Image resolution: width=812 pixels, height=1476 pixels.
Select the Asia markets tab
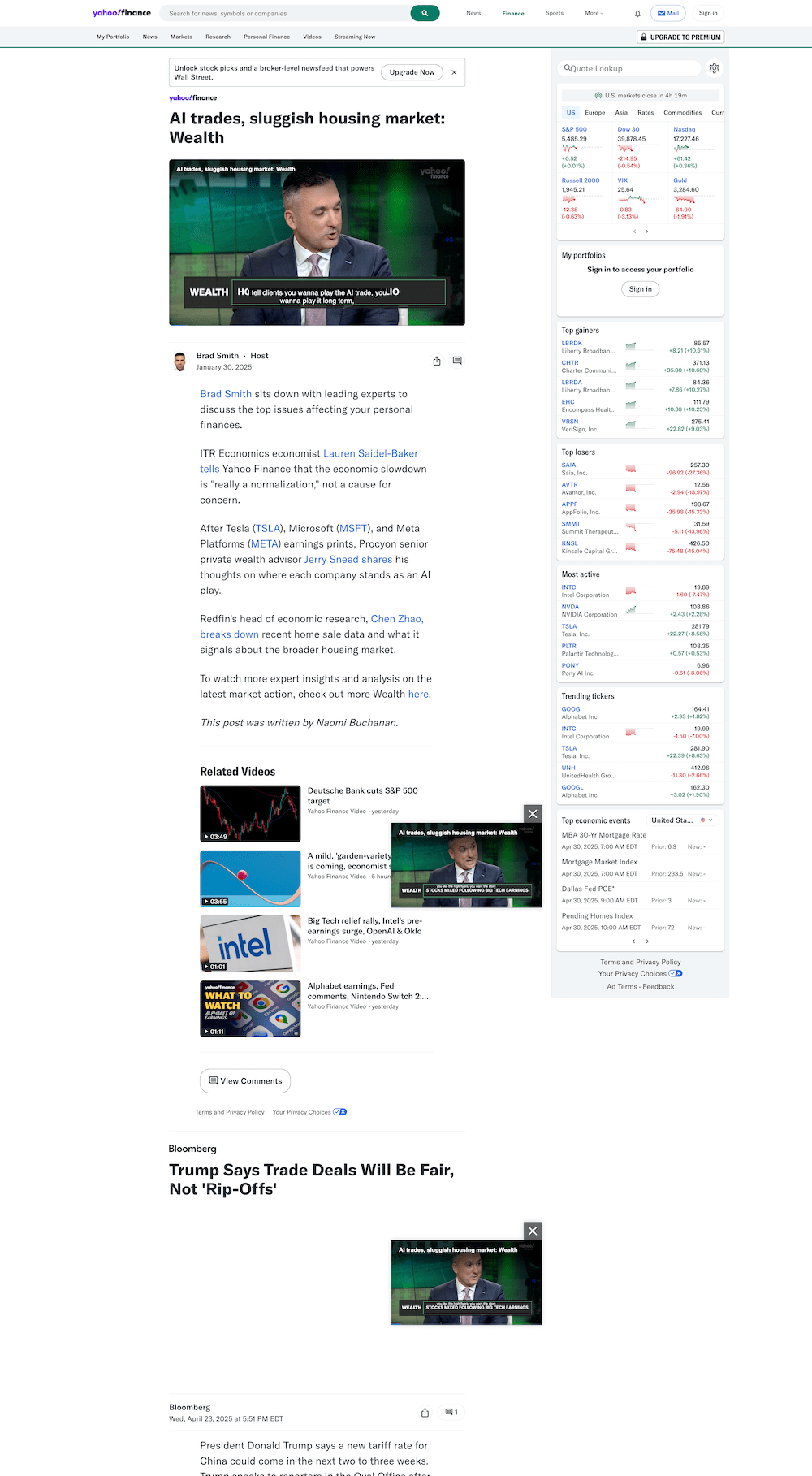(x=621, y=113)
